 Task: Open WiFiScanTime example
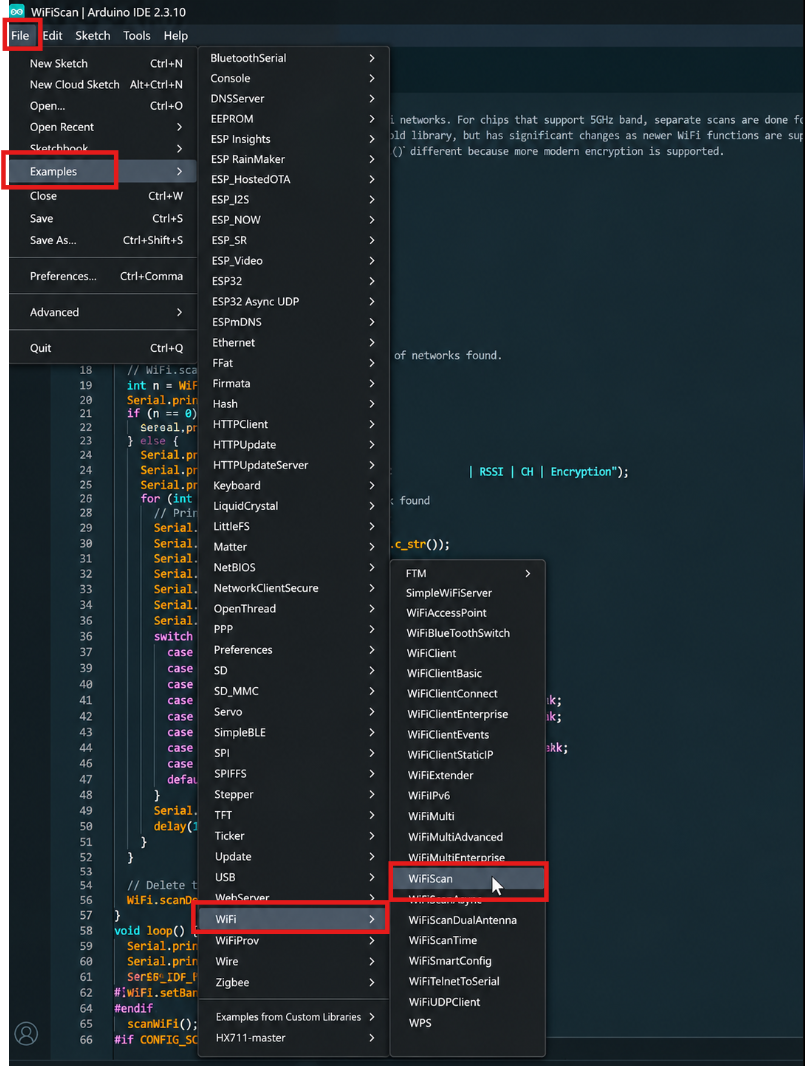click(x=468, y=940)
